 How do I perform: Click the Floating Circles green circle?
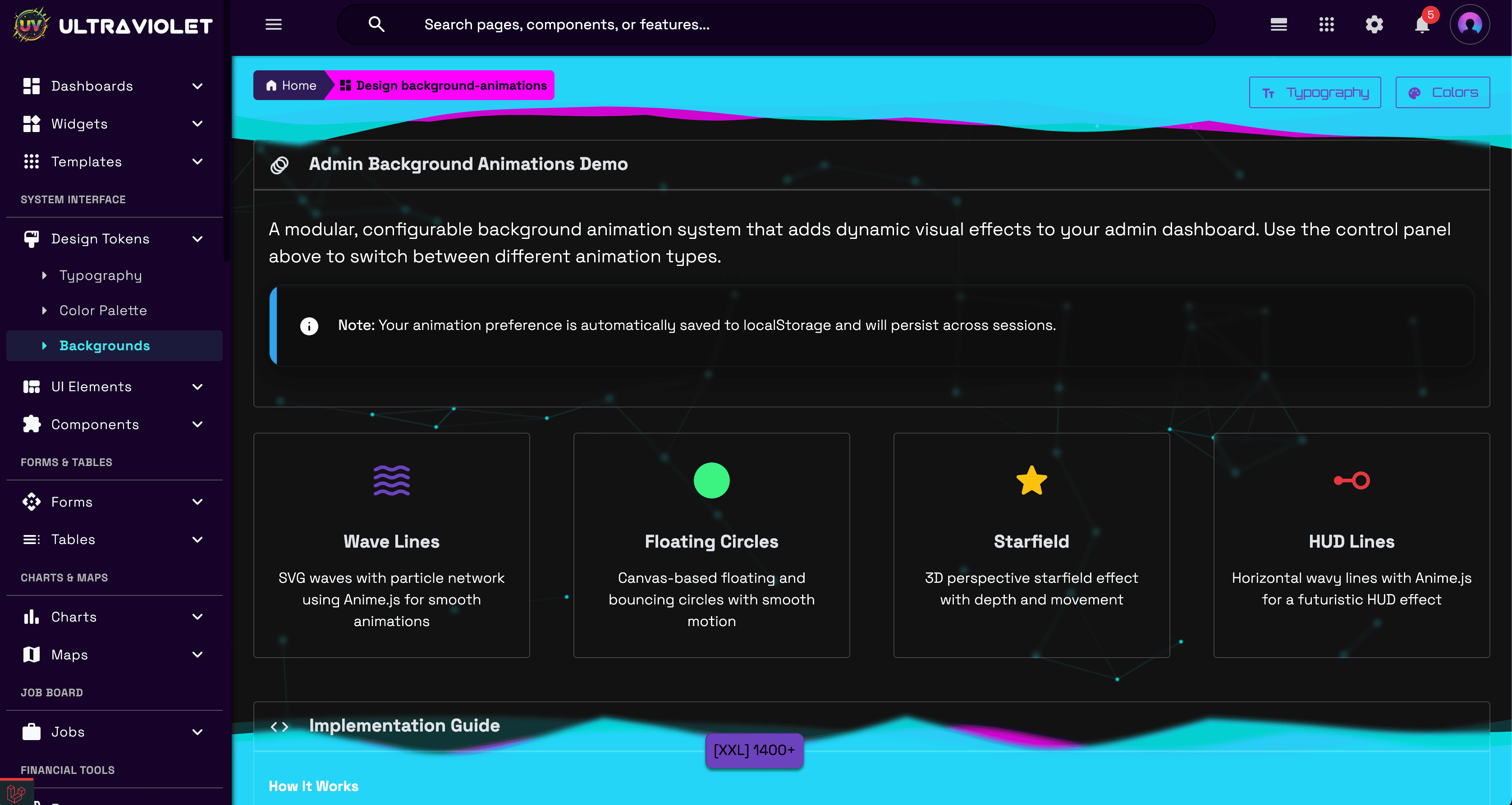pyautogui.click(x=711, y=480)
